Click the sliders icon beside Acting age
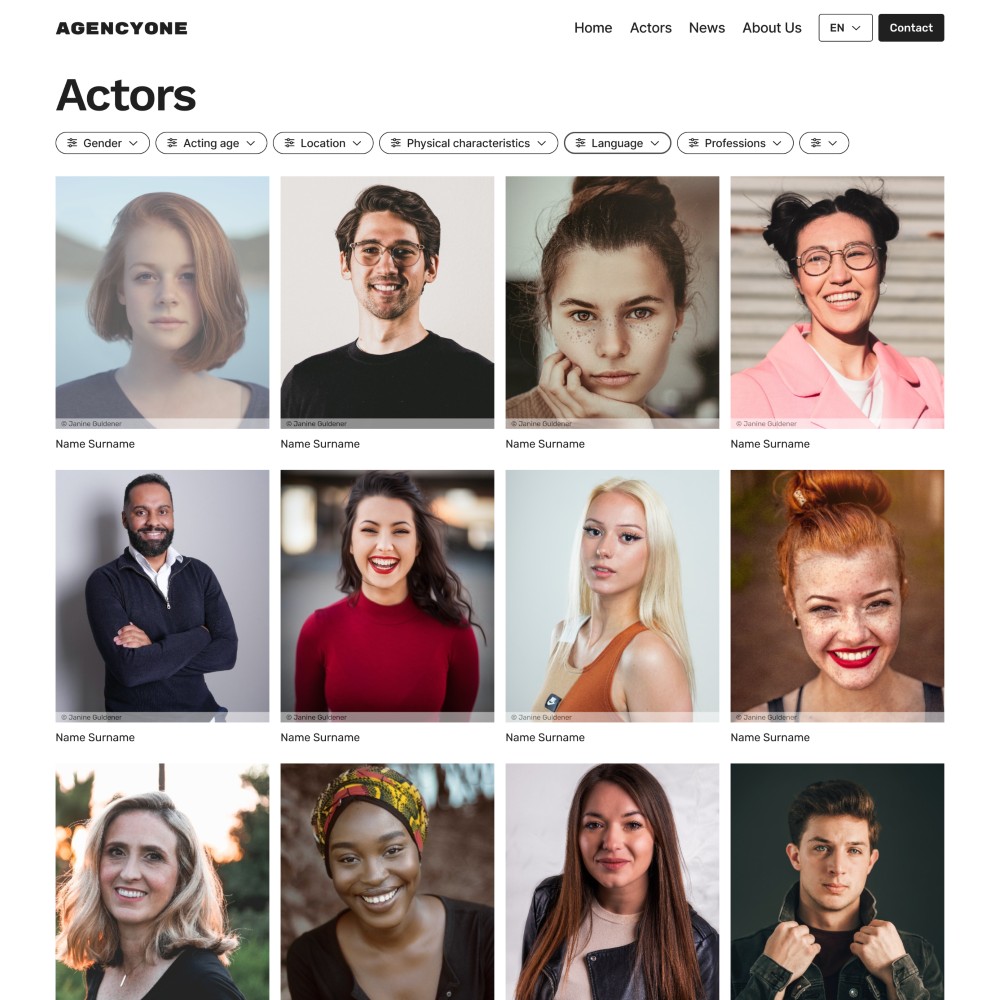The width and height of the screenshot is (1000, 1000). point(172,143)
